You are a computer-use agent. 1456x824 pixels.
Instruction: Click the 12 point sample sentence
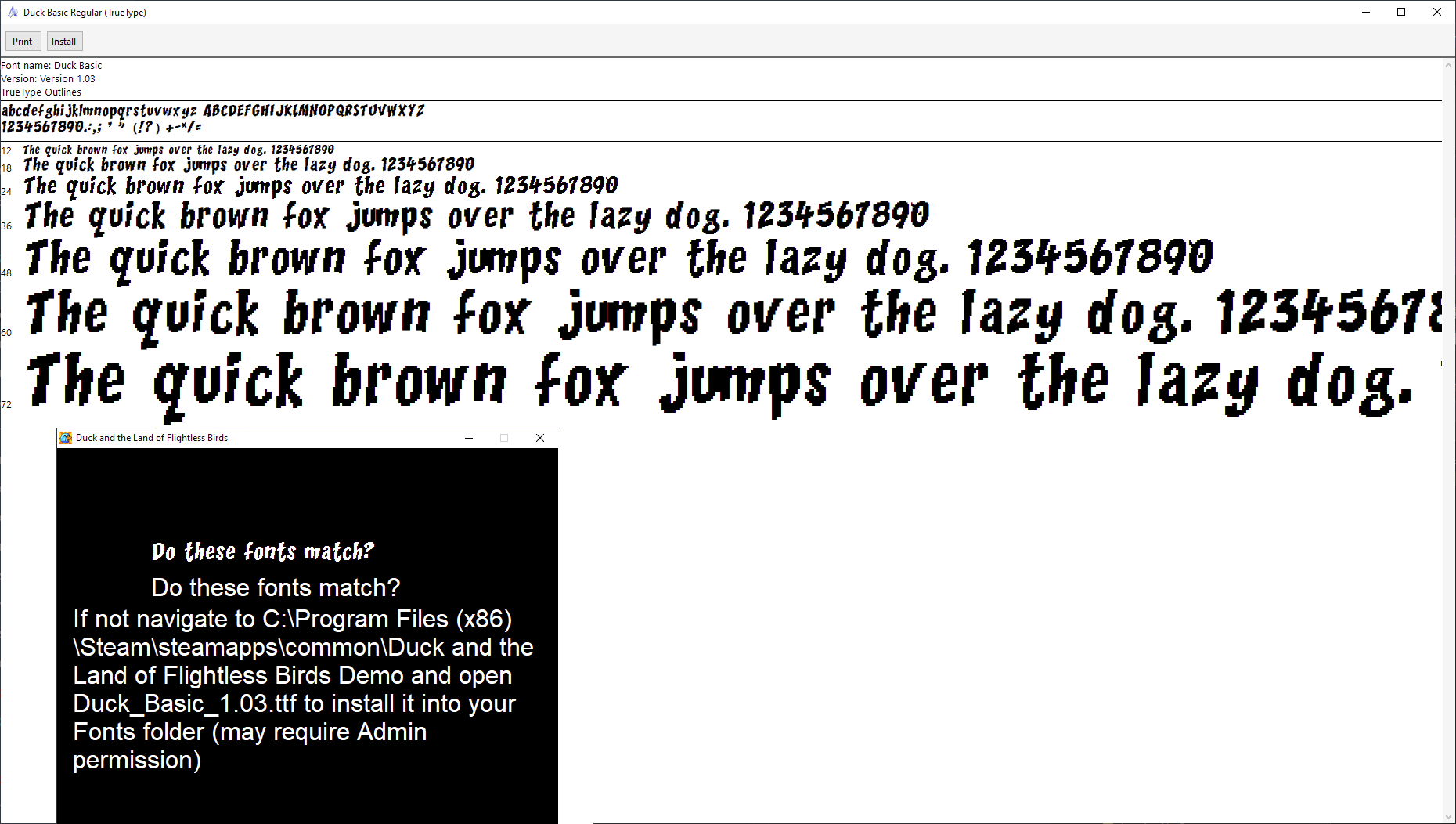pyautogui.click(x=178, y=150)
